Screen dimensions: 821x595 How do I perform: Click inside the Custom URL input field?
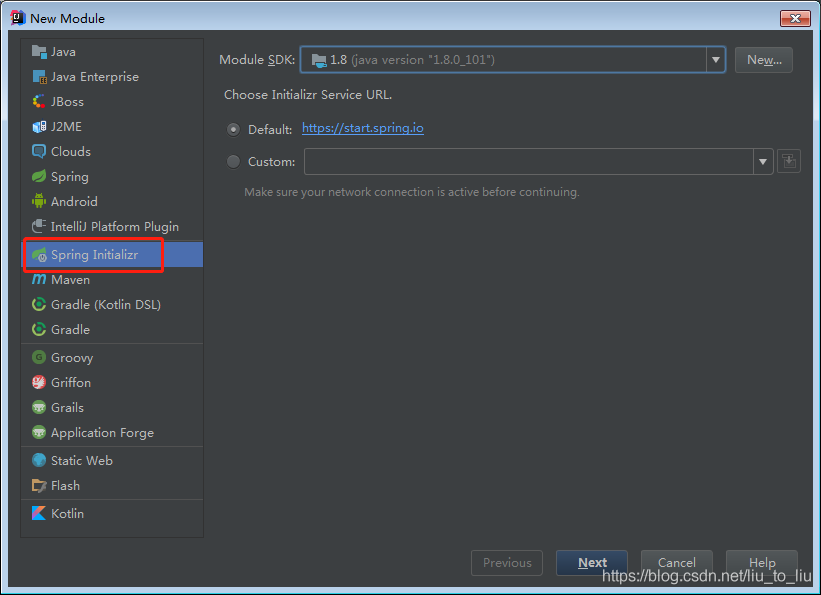tap(529, 161)
